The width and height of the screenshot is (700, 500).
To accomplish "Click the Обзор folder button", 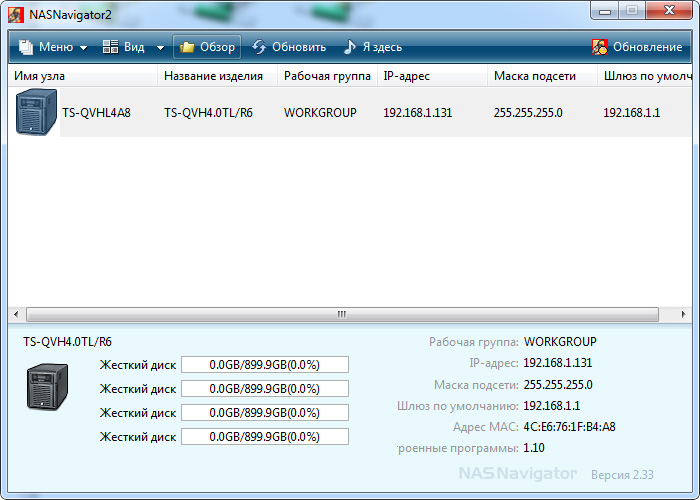I will [x=207, y=47].
